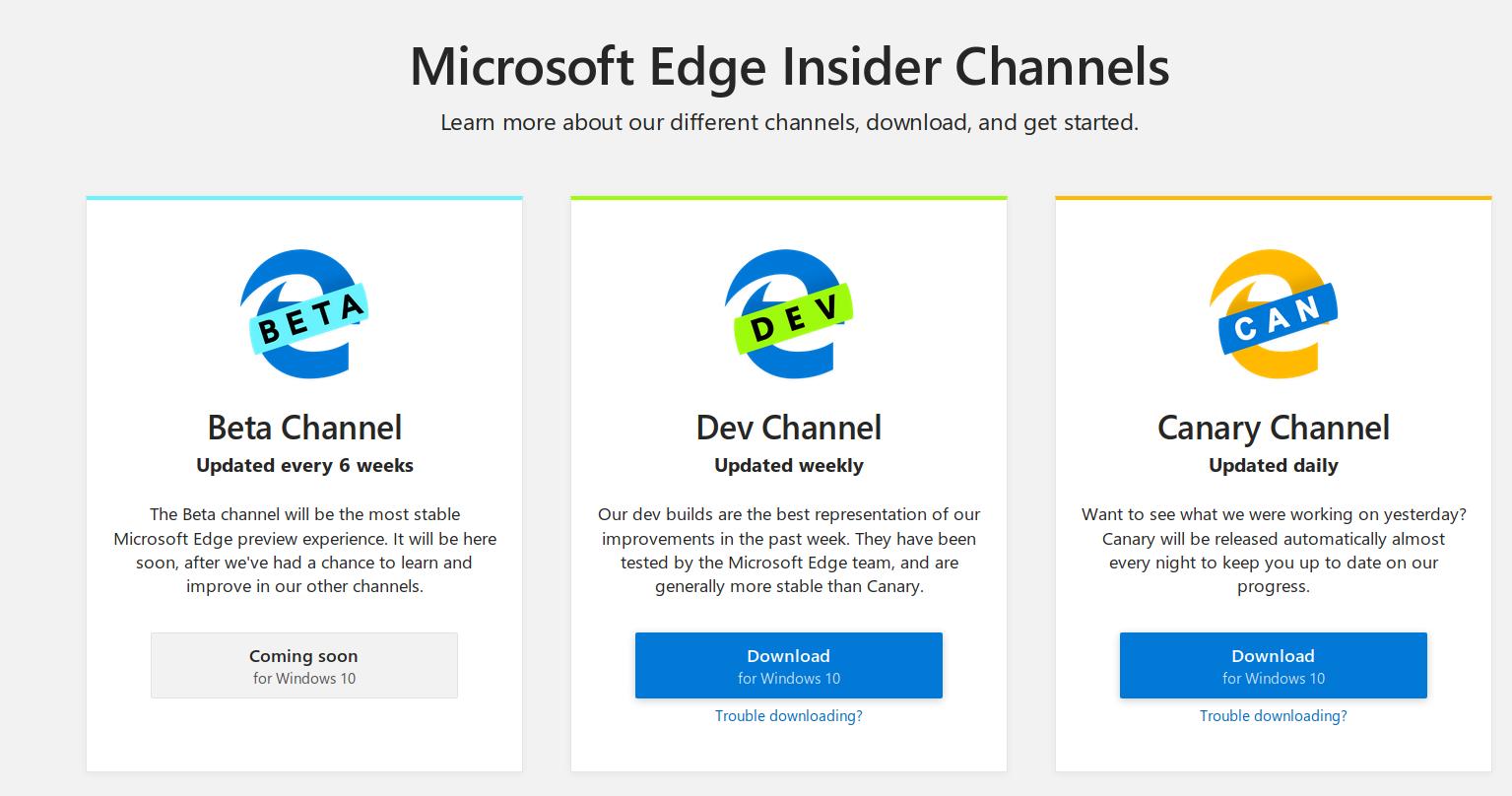The width and height of the screenshot is (1512, 796).
Task: Click the Edge Canary logo icon
Action: [1274, 315]
